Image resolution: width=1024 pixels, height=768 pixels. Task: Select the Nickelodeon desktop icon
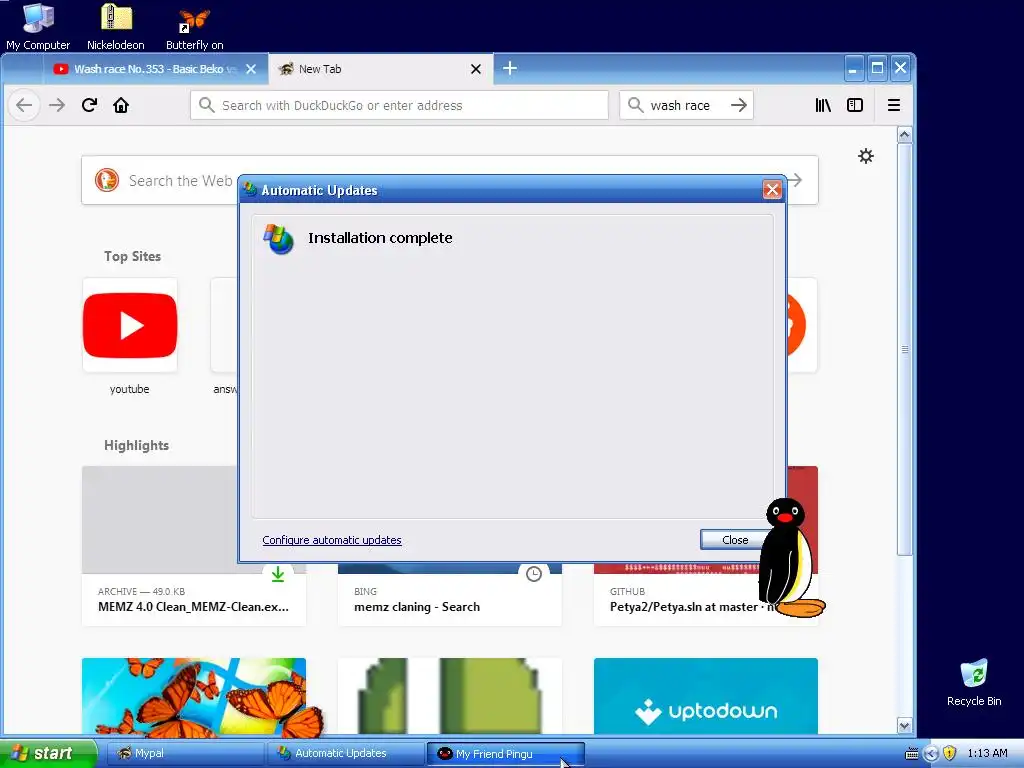pos(116,27)
